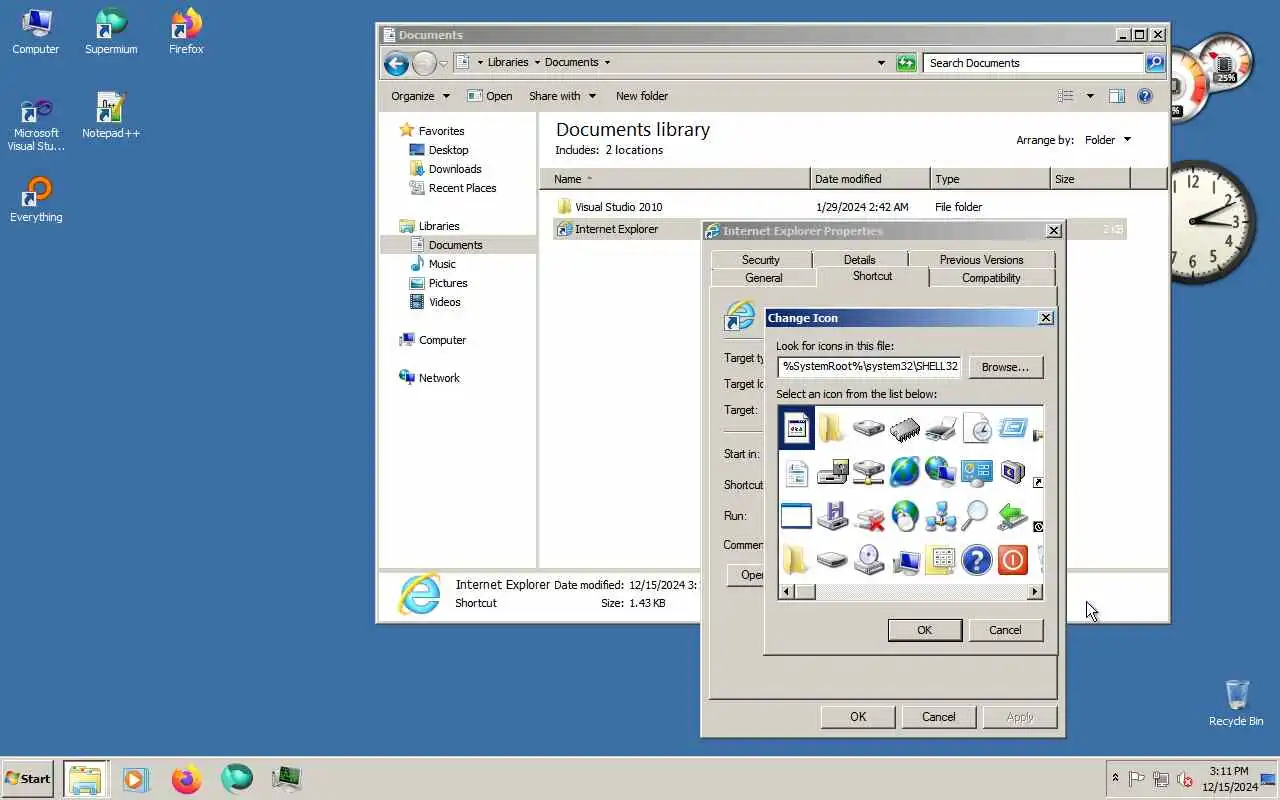Click the icon list right scroll arrow

1035,592
